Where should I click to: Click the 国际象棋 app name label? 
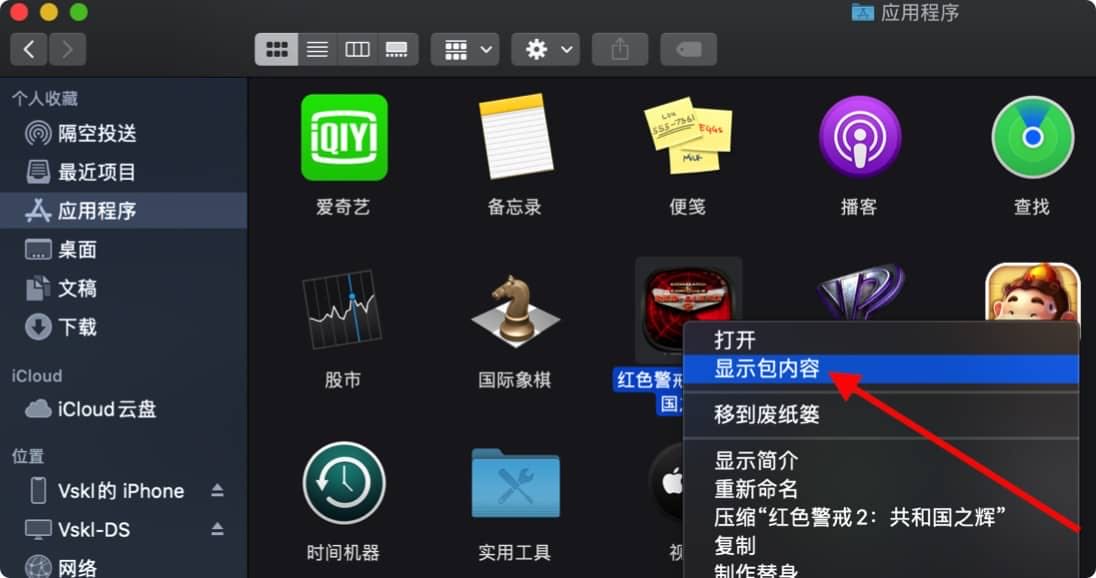click(x=515, y=380)
